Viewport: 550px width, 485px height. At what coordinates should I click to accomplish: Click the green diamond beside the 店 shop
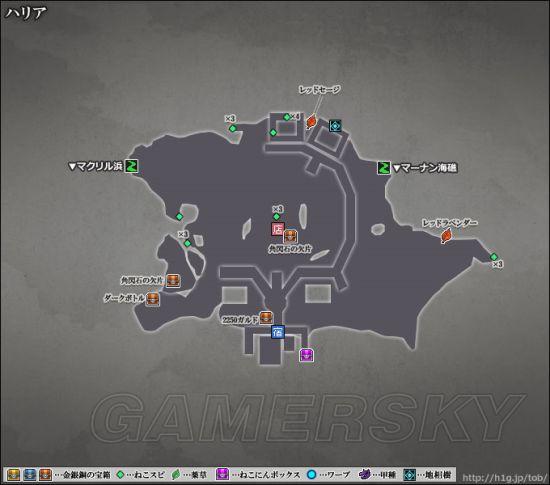tap(276, 217)
